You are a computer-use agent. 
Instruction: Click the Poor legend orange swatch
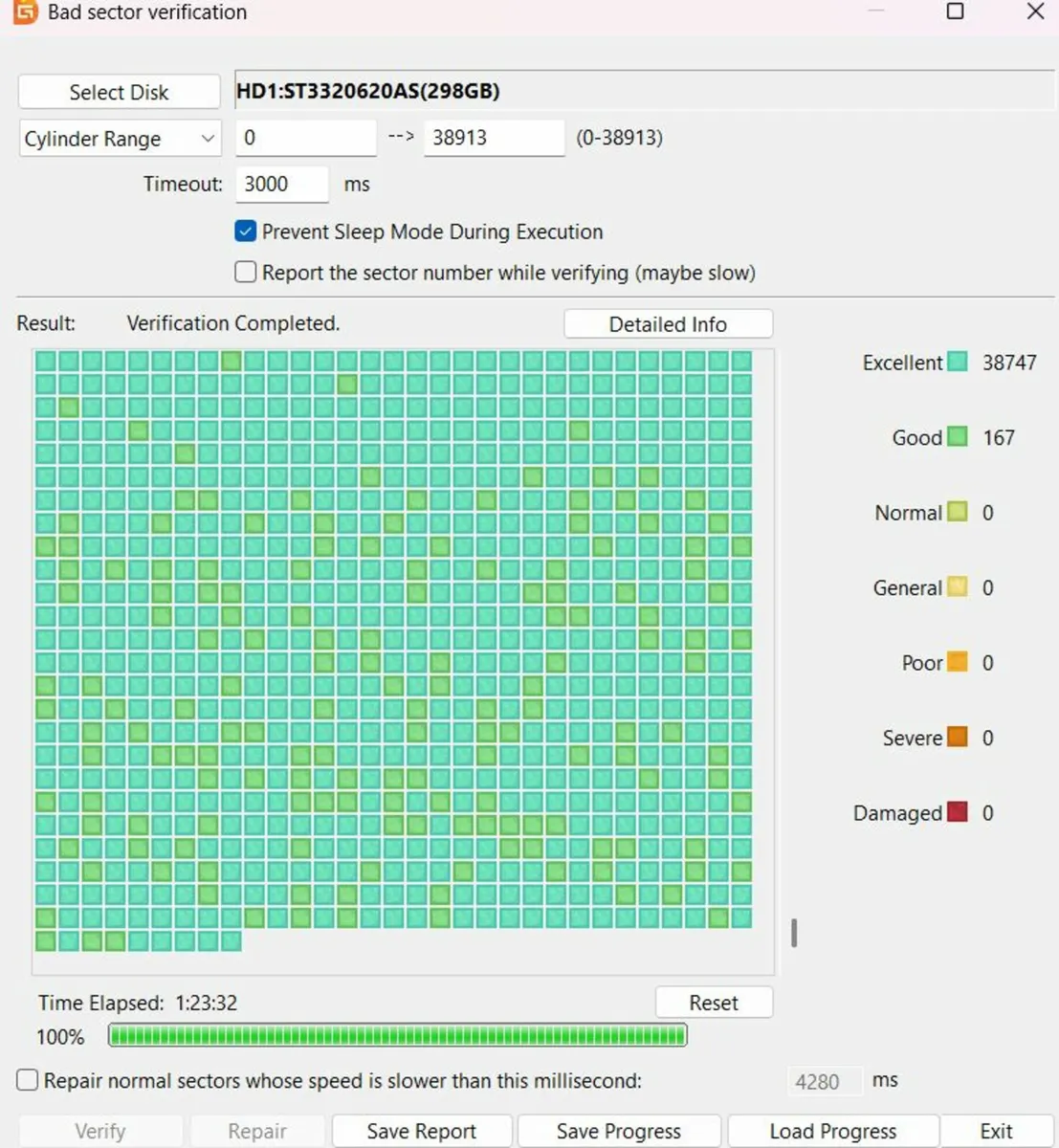pos(957,663)
